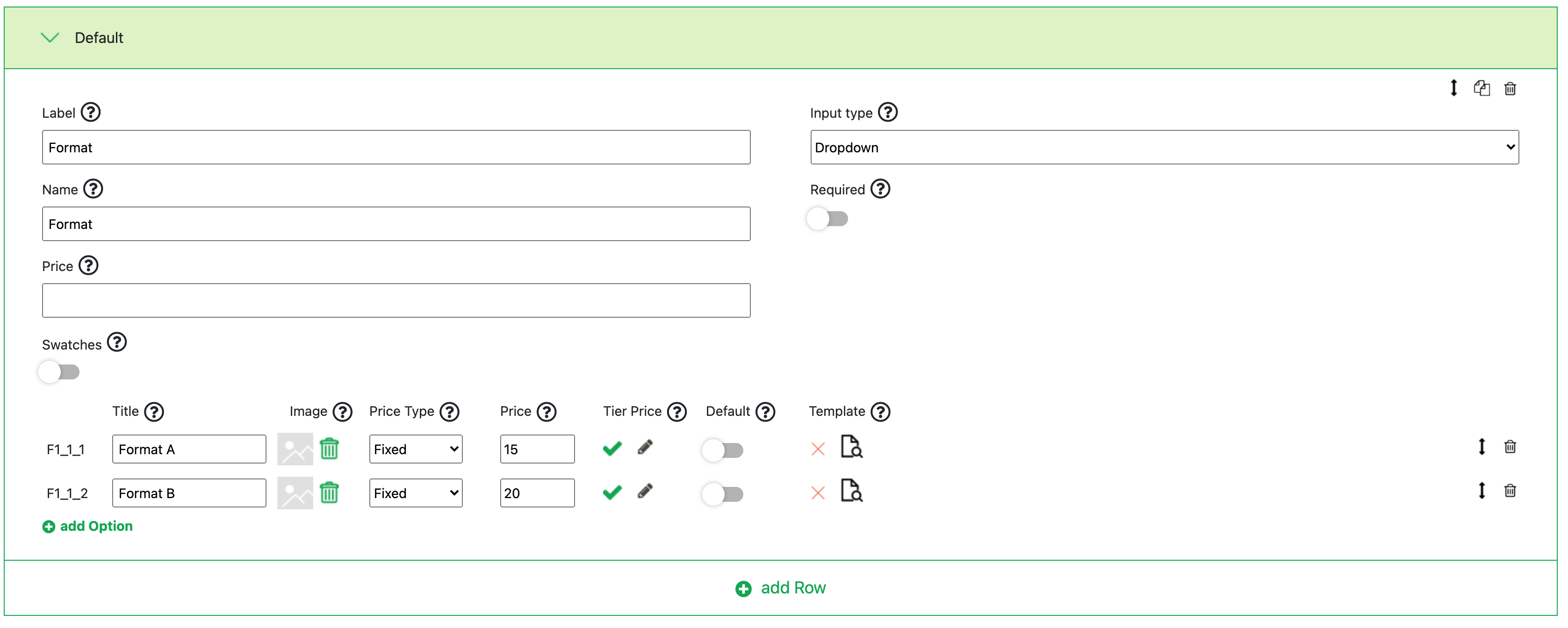Open template preview icon for Format B
The width and height of the screenshot is (1568, 628).
(x=851, y=491)
